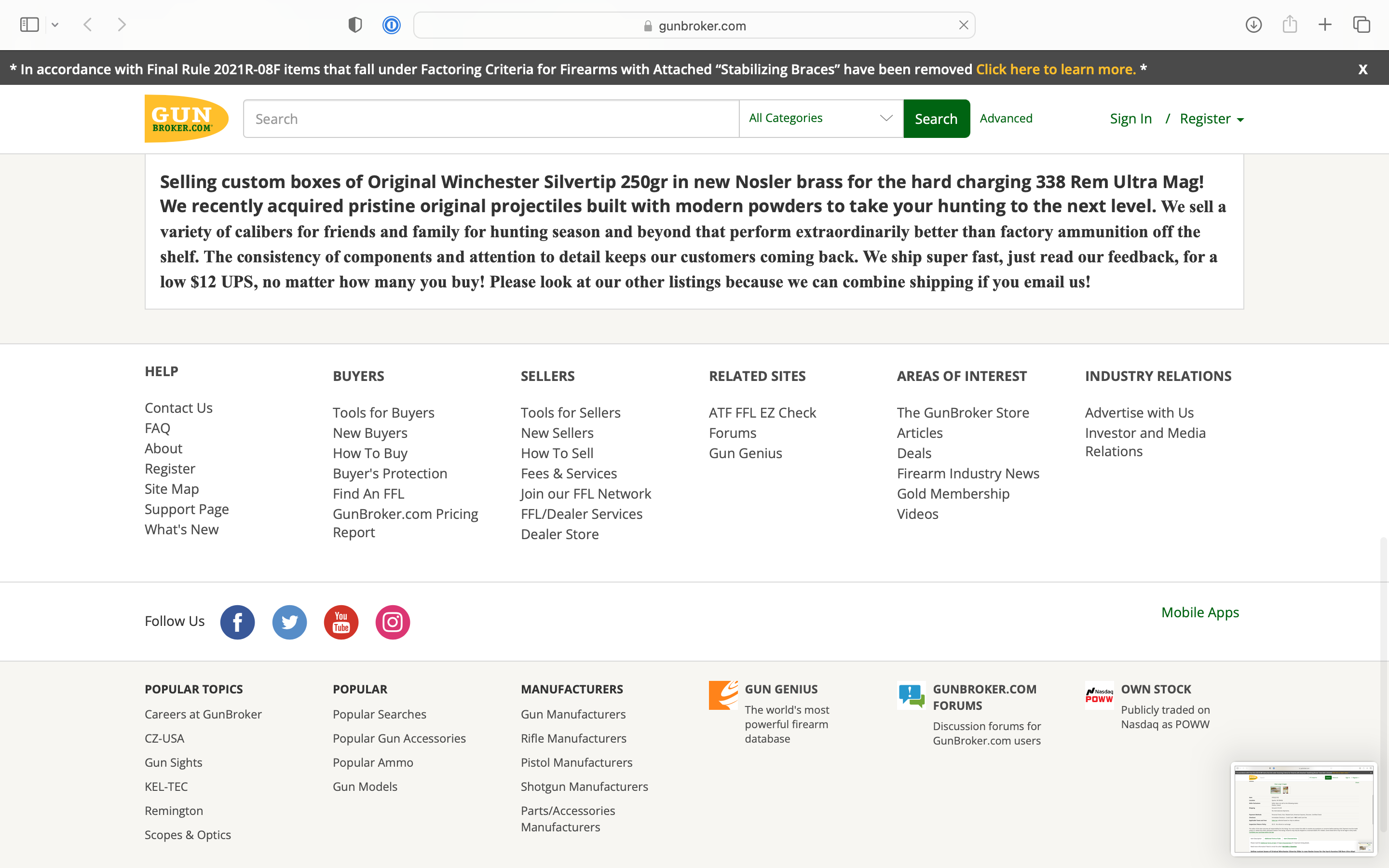Open Popular Ammo link
The height and width of the screenshot is (868, 1389).
click(x=372, y=762)
